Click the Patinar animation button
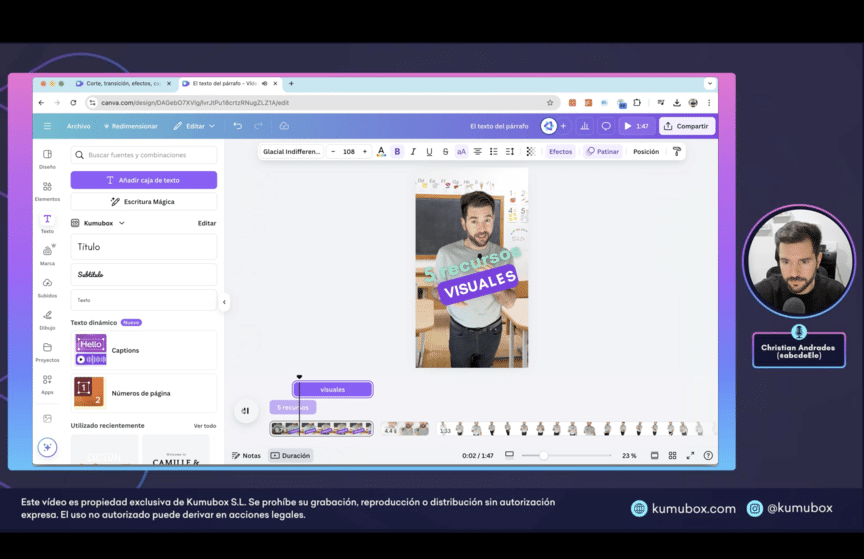Viewport: 864px width, 559px height. pyautogui.click(x=603, y=152)
